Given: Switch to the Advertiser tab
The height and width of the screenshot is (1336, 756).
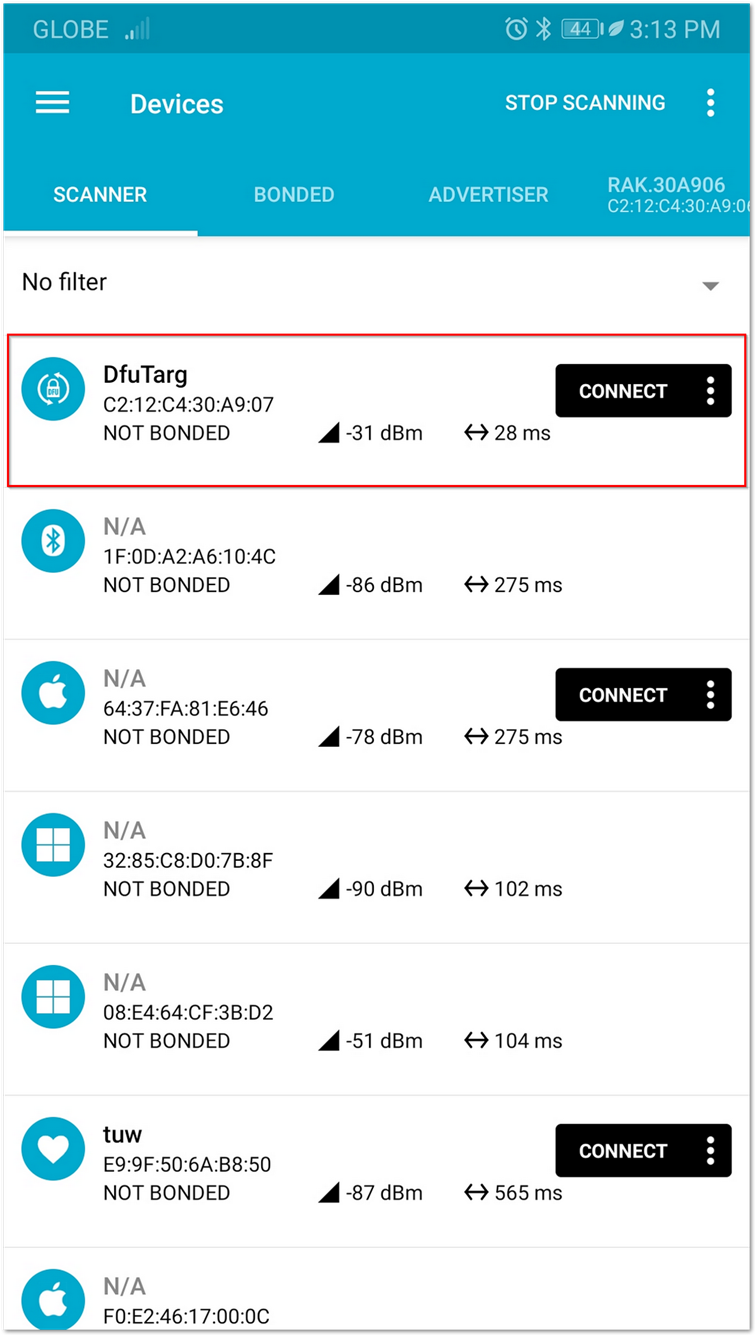Looking at the screenshot, I should tap(488, 195).
